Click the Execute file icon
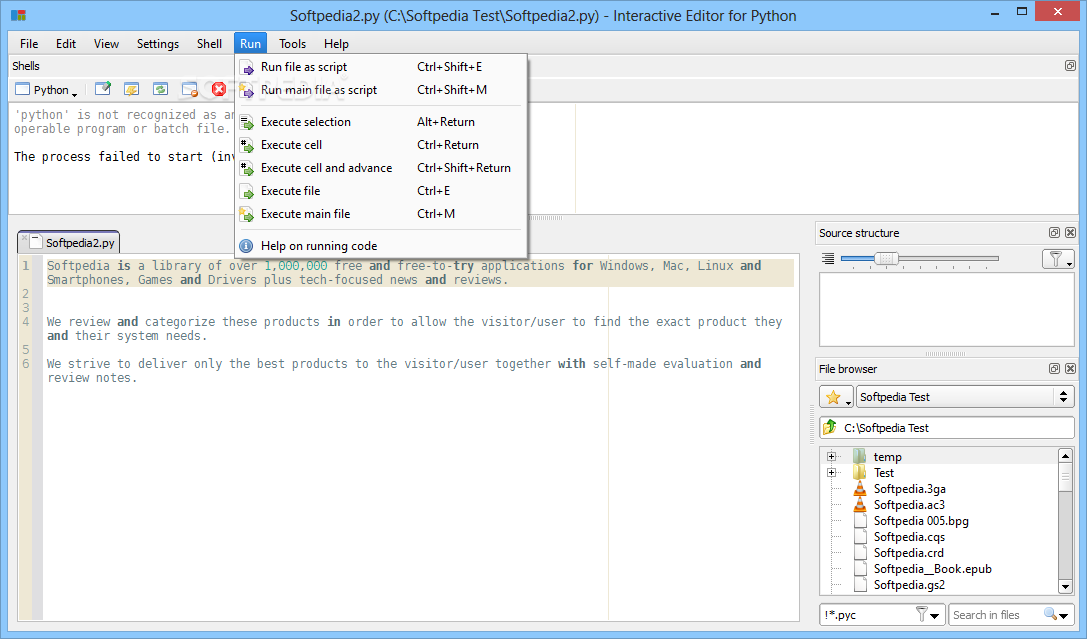Viewport: 1087px width, 639px height. [247, 191]
